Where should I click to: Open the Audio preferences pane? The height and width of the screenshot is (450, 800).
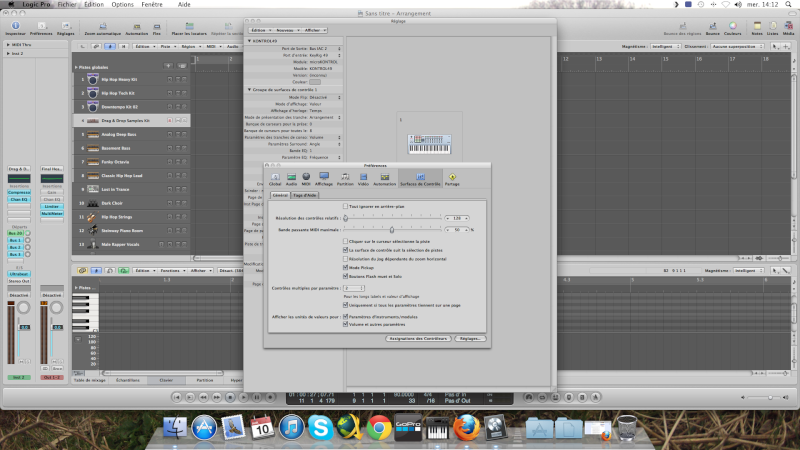[291, 178]
